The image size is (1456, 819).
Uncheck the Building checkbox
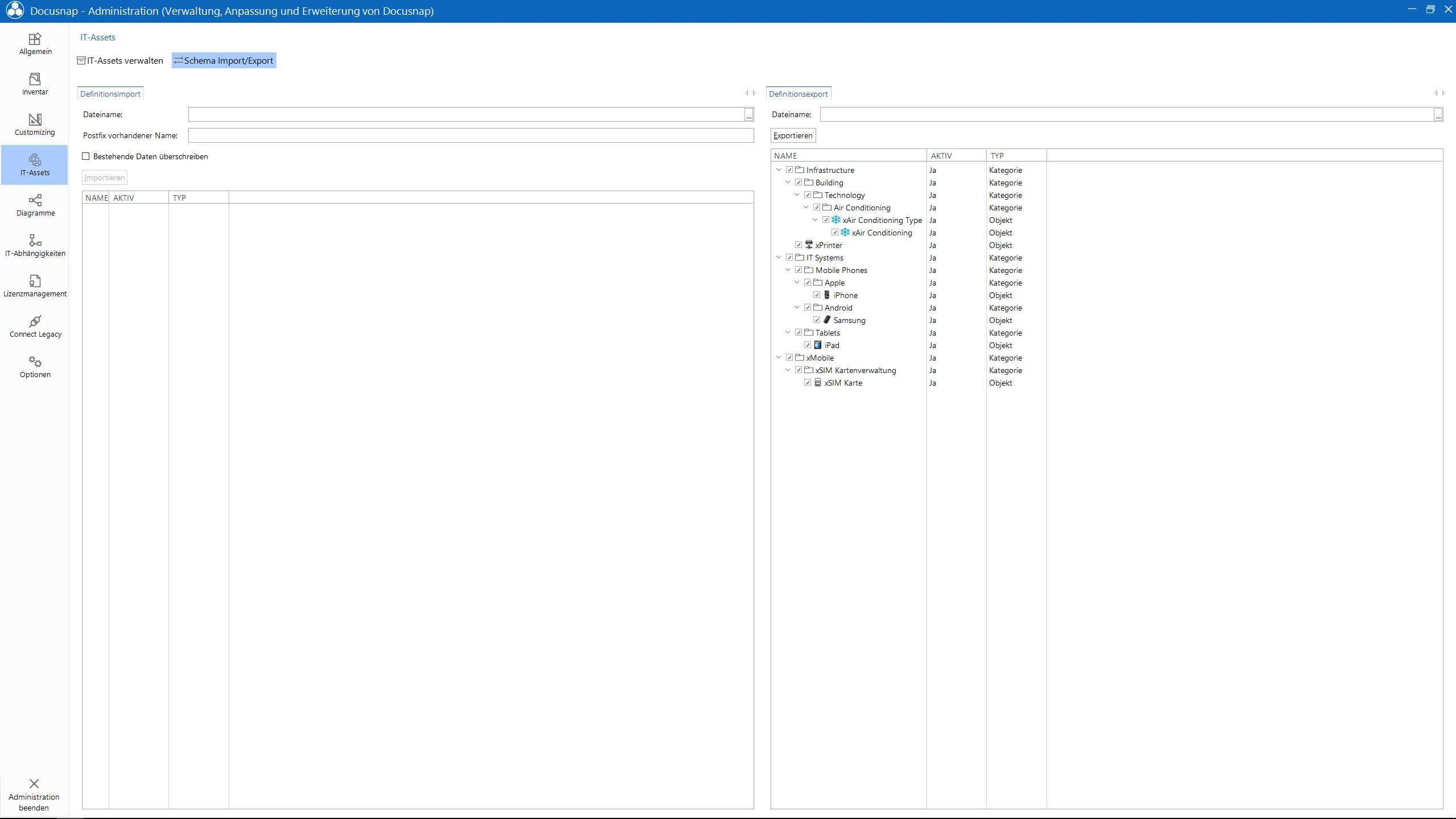click(799, 182)
